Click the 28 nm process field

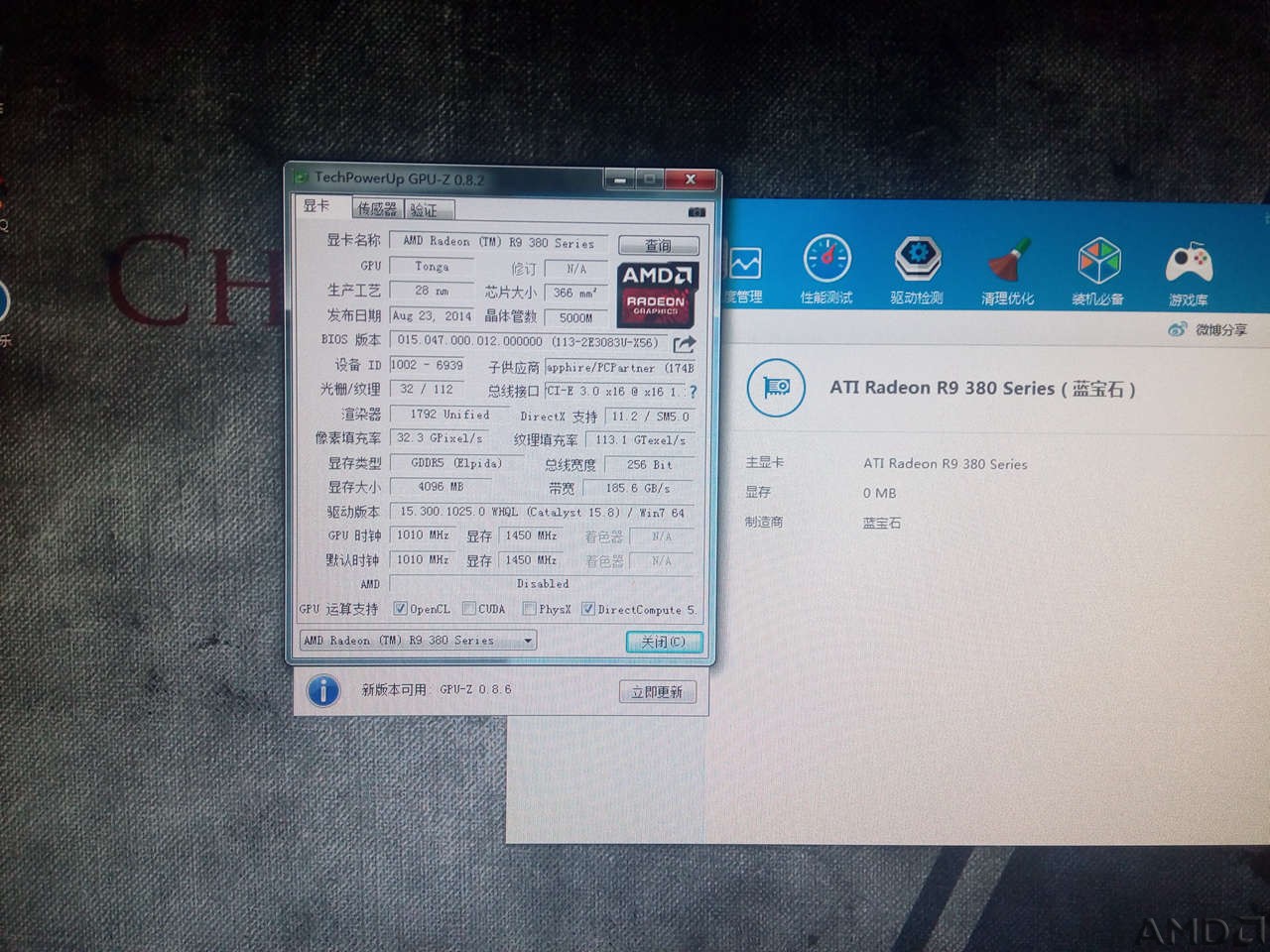432,291
